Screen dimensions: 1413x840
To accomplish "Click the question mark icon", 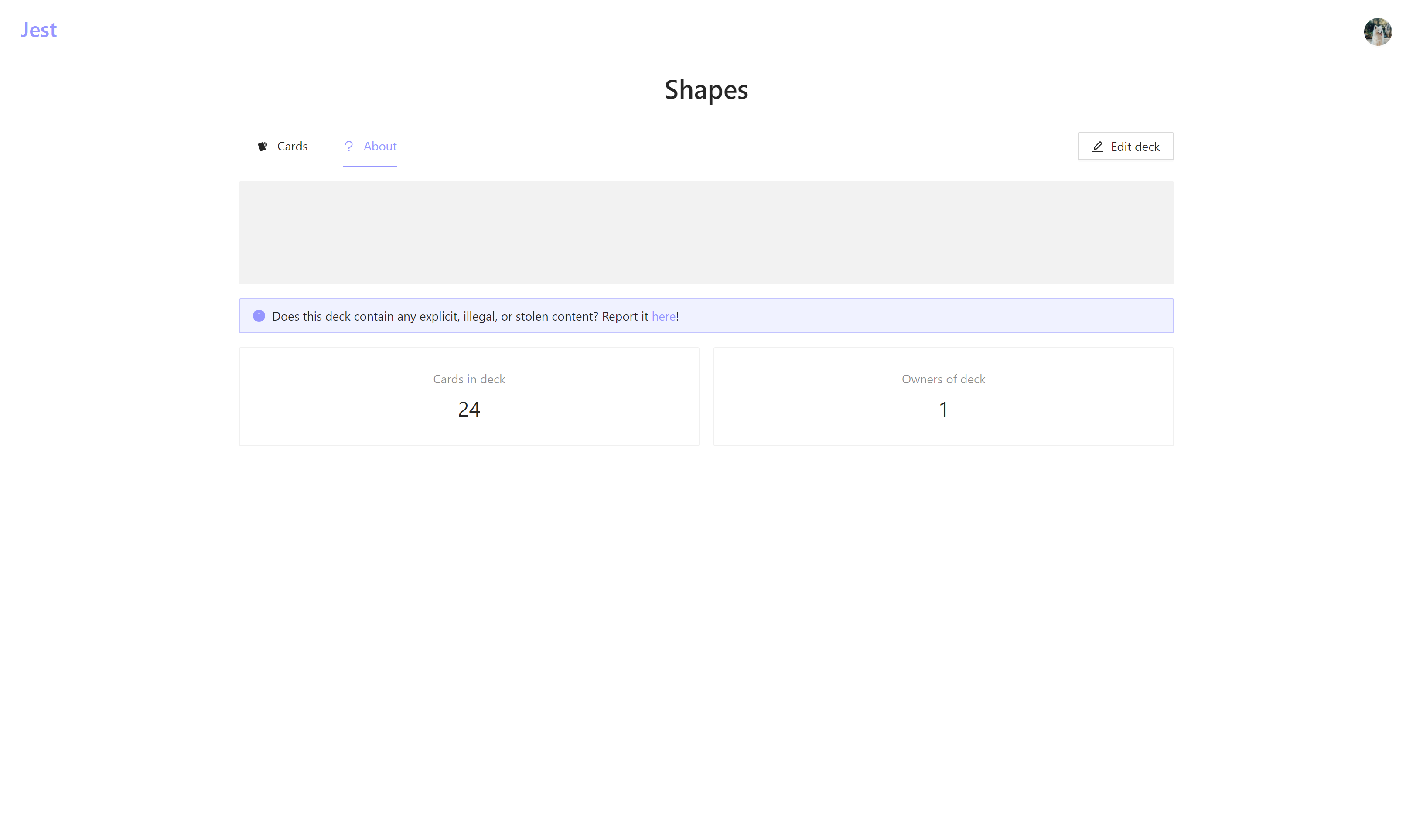I will click(x=348, y=147).
